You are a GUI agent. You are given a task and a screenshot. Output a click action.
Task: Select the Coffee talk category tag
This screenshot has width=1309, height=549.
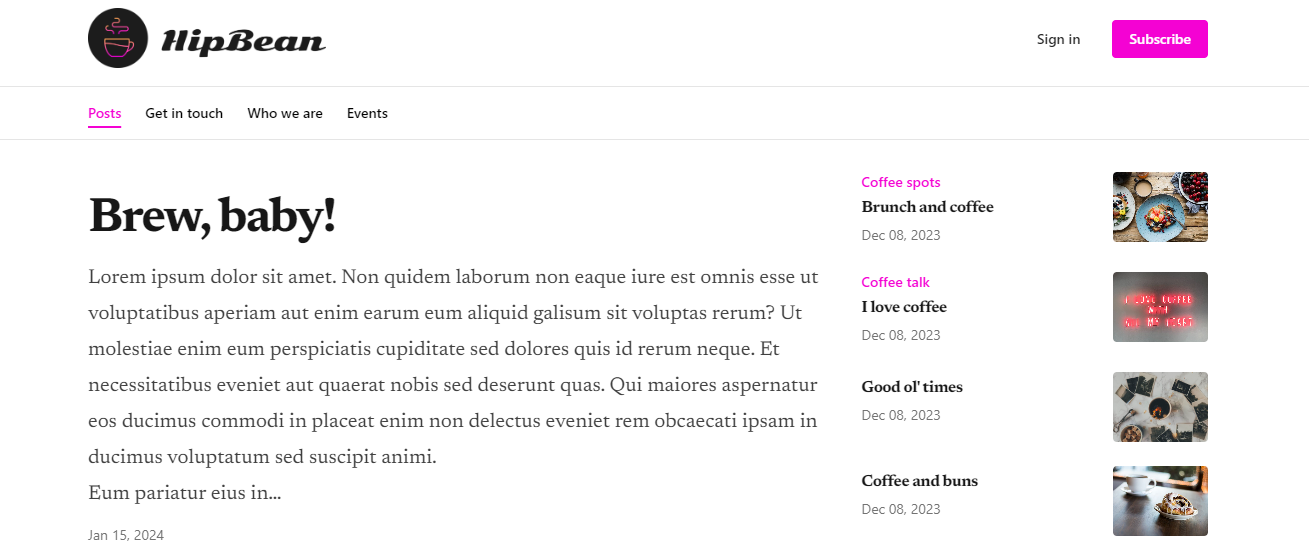tap(895, 282)
